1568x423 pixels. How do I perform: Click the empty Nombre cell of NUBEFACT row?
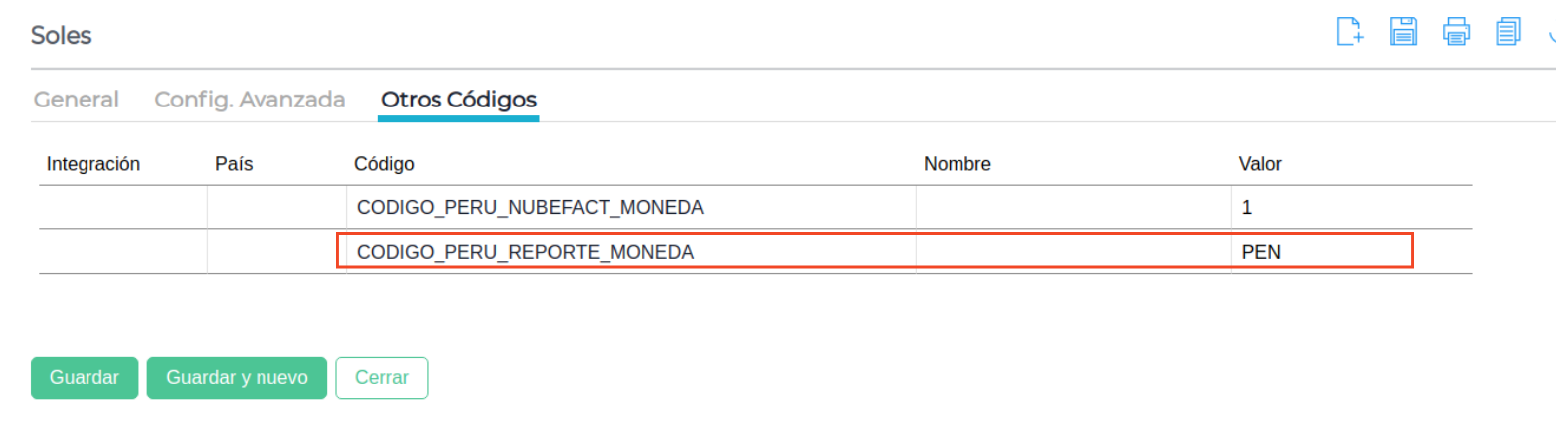(1072, 207)
